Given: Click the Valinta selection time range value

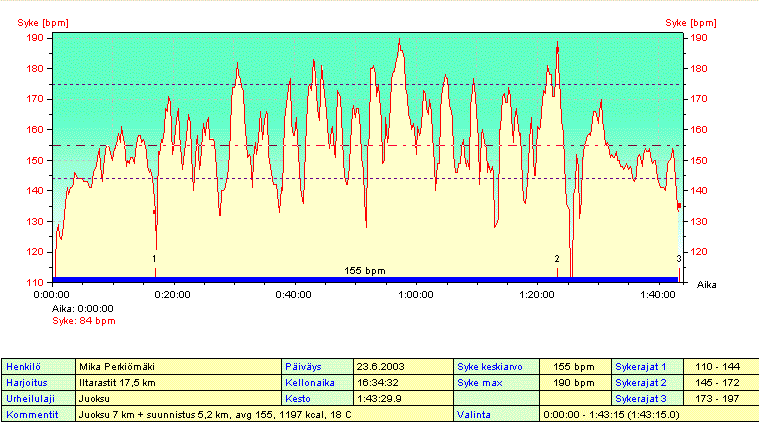Looking at the screenshot, I should (610, 413).
